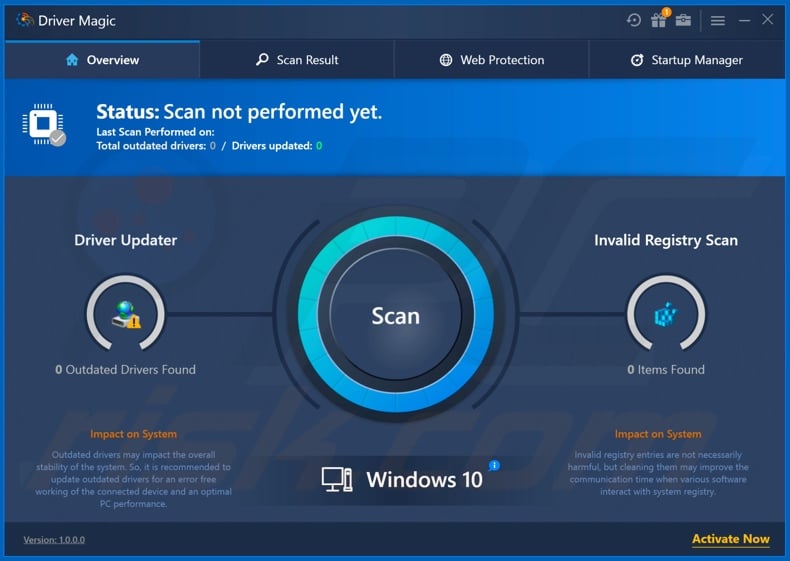Click the Driver Updater heading
Image resolution: width=790 pixels, height=561 pixels.
[x=125, y=240]
